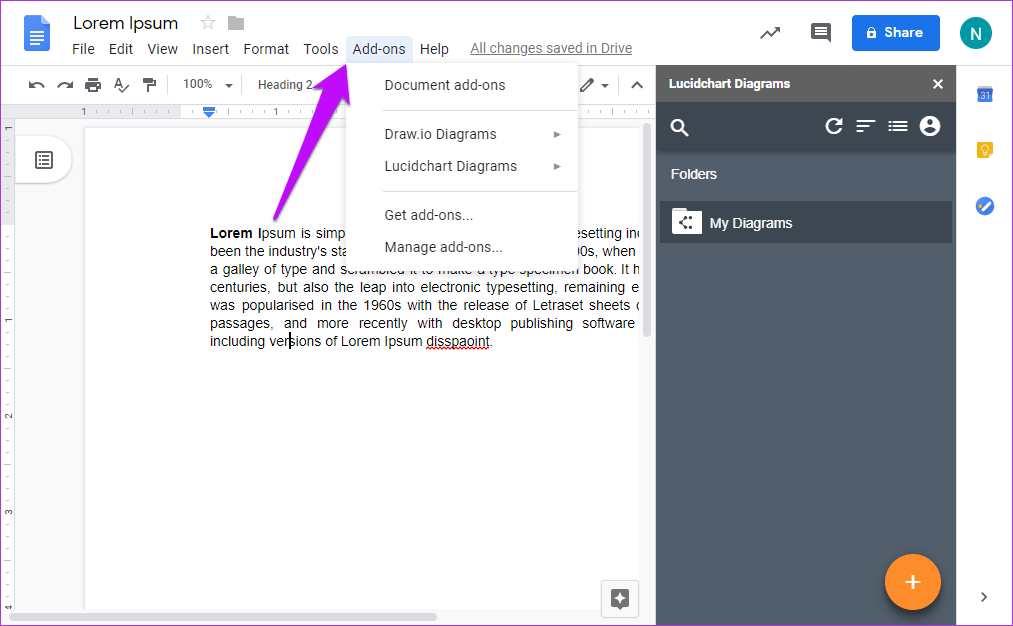Click the left indent ruler marker

pos(209,112)
